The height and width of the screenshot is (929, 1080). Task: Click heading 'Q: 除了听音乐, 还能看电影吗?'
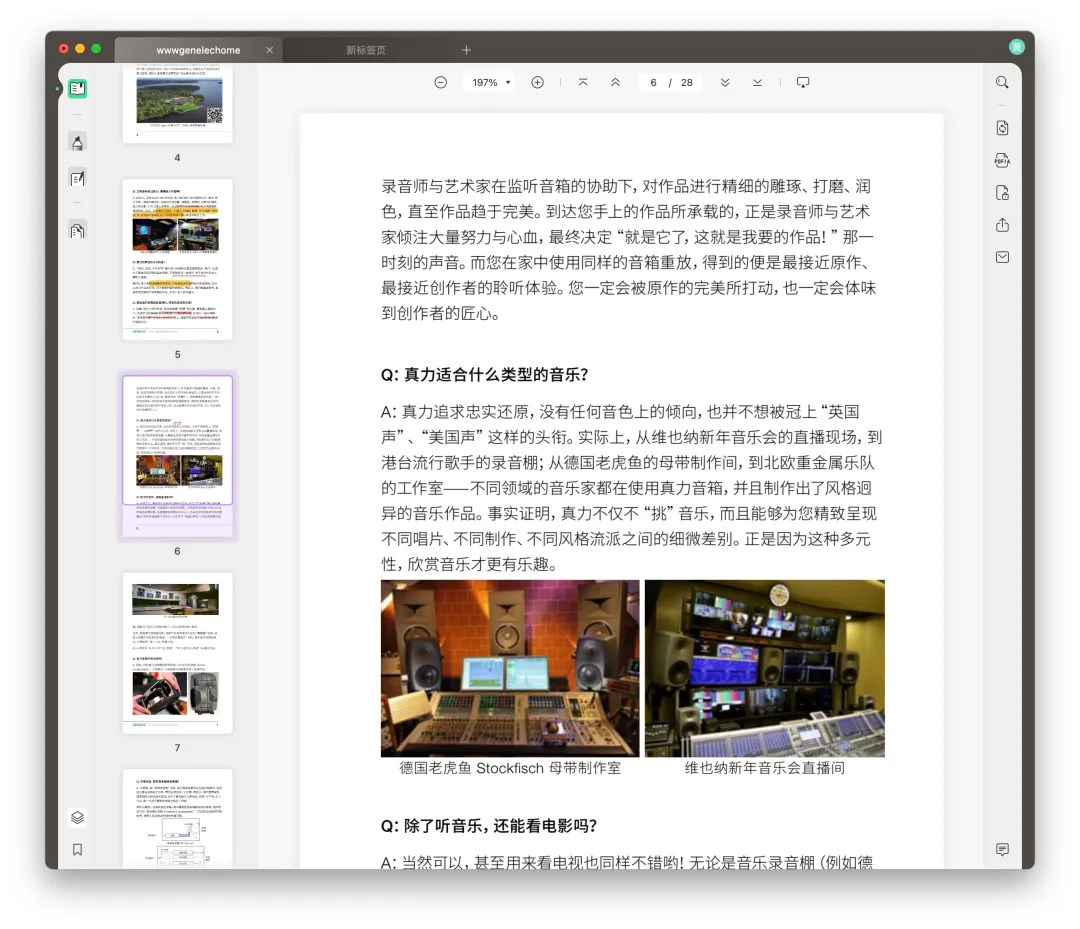pos(488,826)
